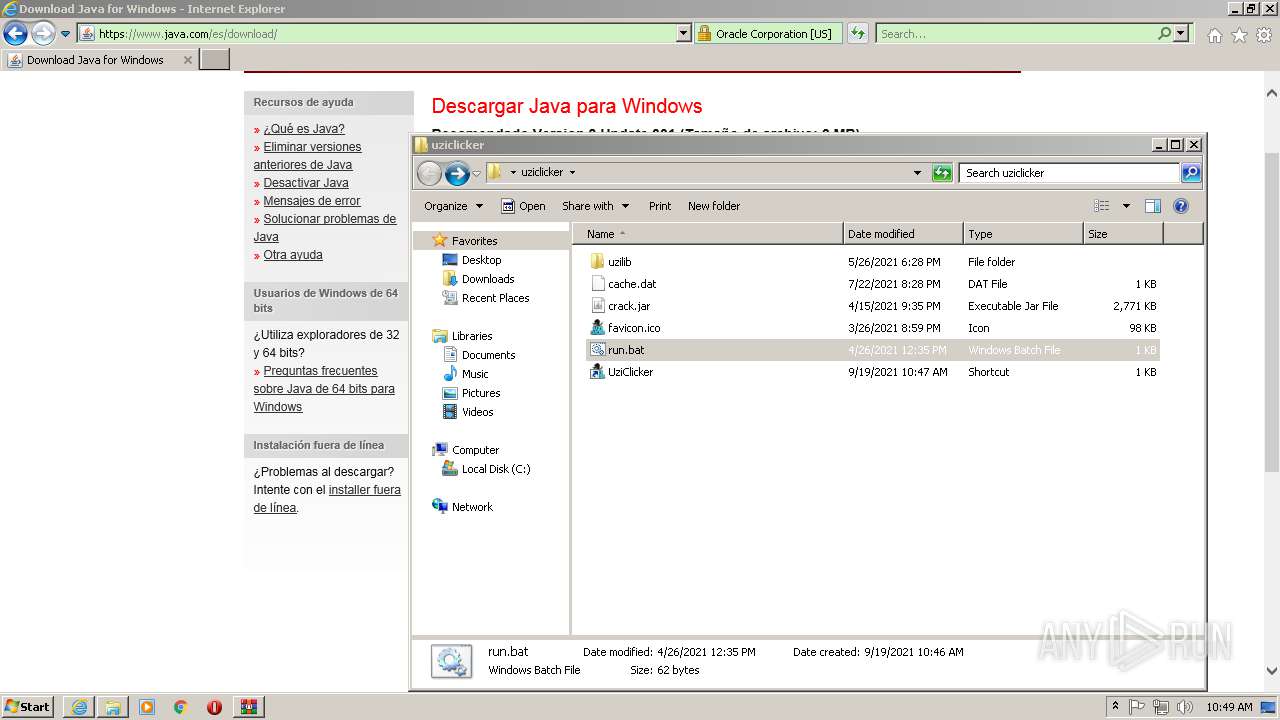This screenshot has width=1280, height=720.
Task: Open the Explorer address bar history dropdown
Action: point(917,173)
